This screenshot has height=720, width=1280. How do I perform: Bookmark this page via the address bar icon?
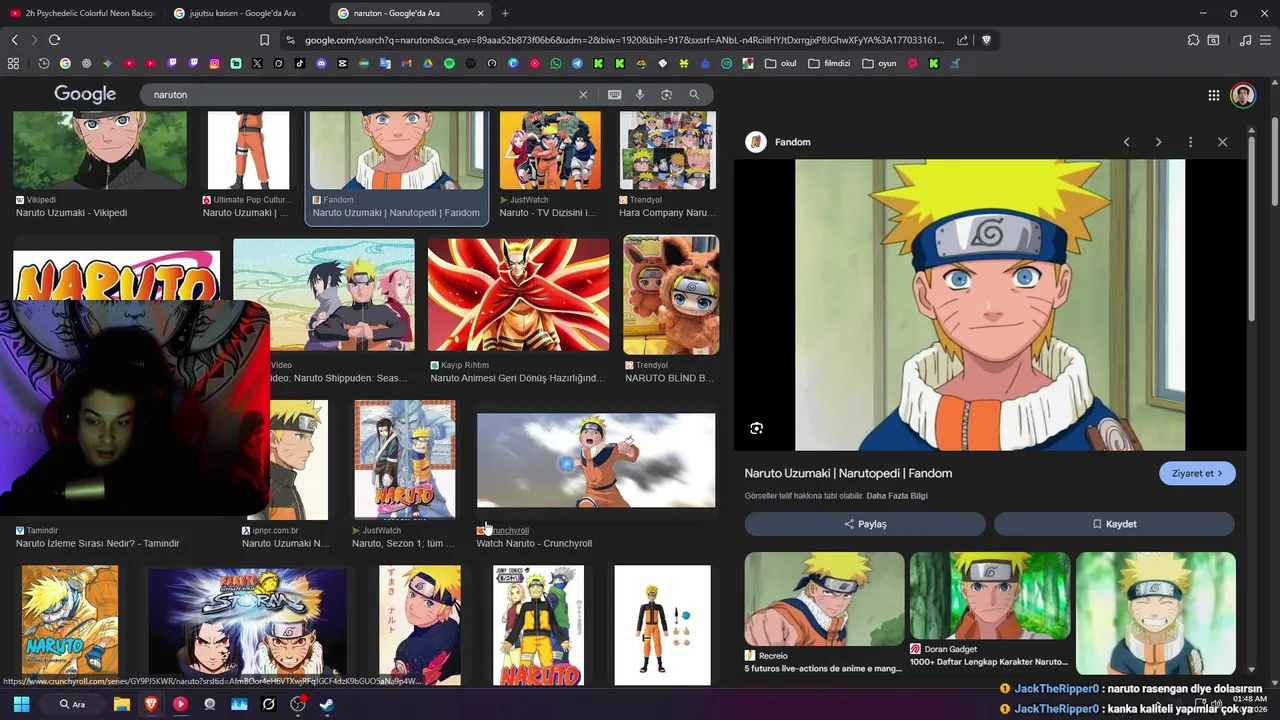point(264,40)
